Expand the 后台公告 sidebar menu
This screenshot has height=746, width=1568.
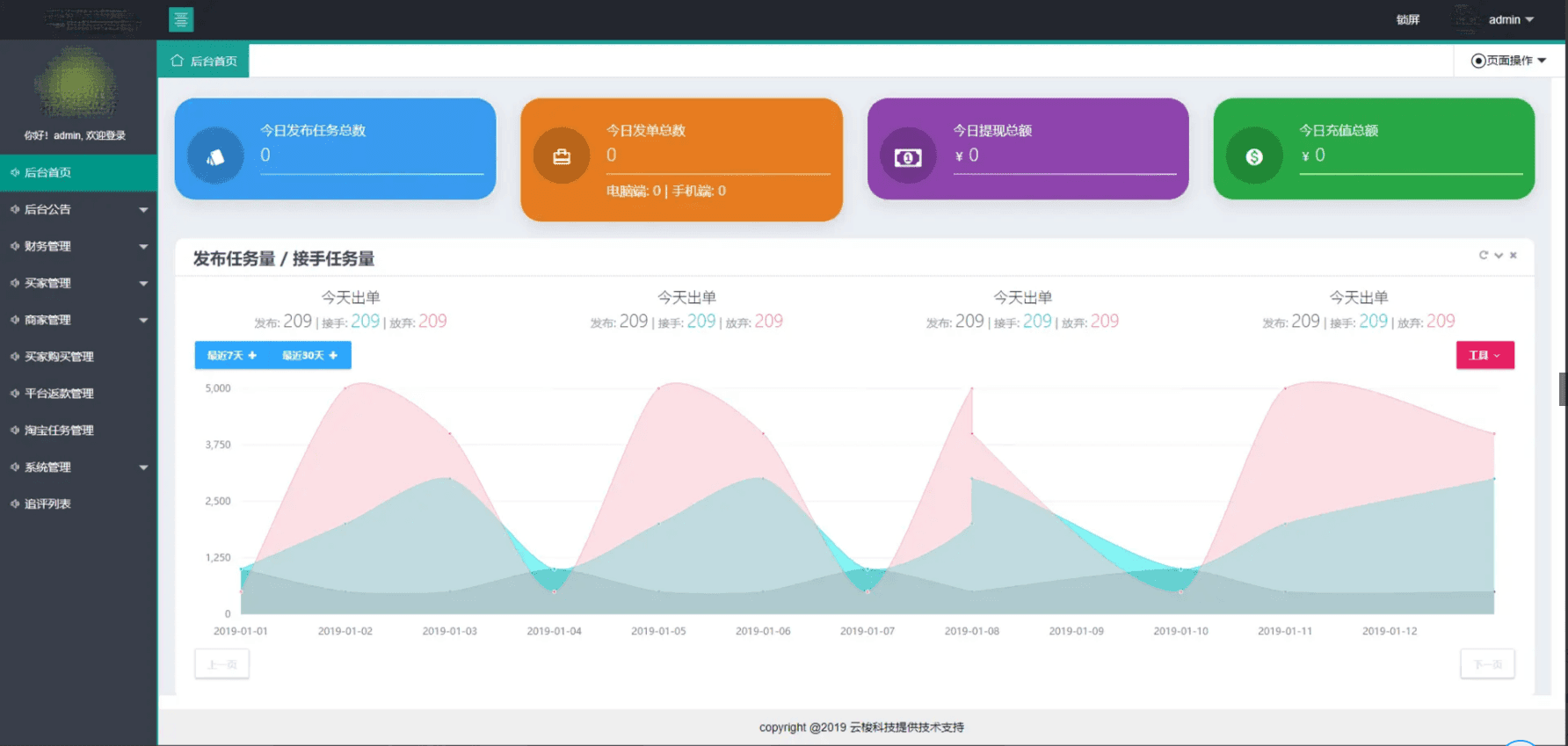point(78,209)
